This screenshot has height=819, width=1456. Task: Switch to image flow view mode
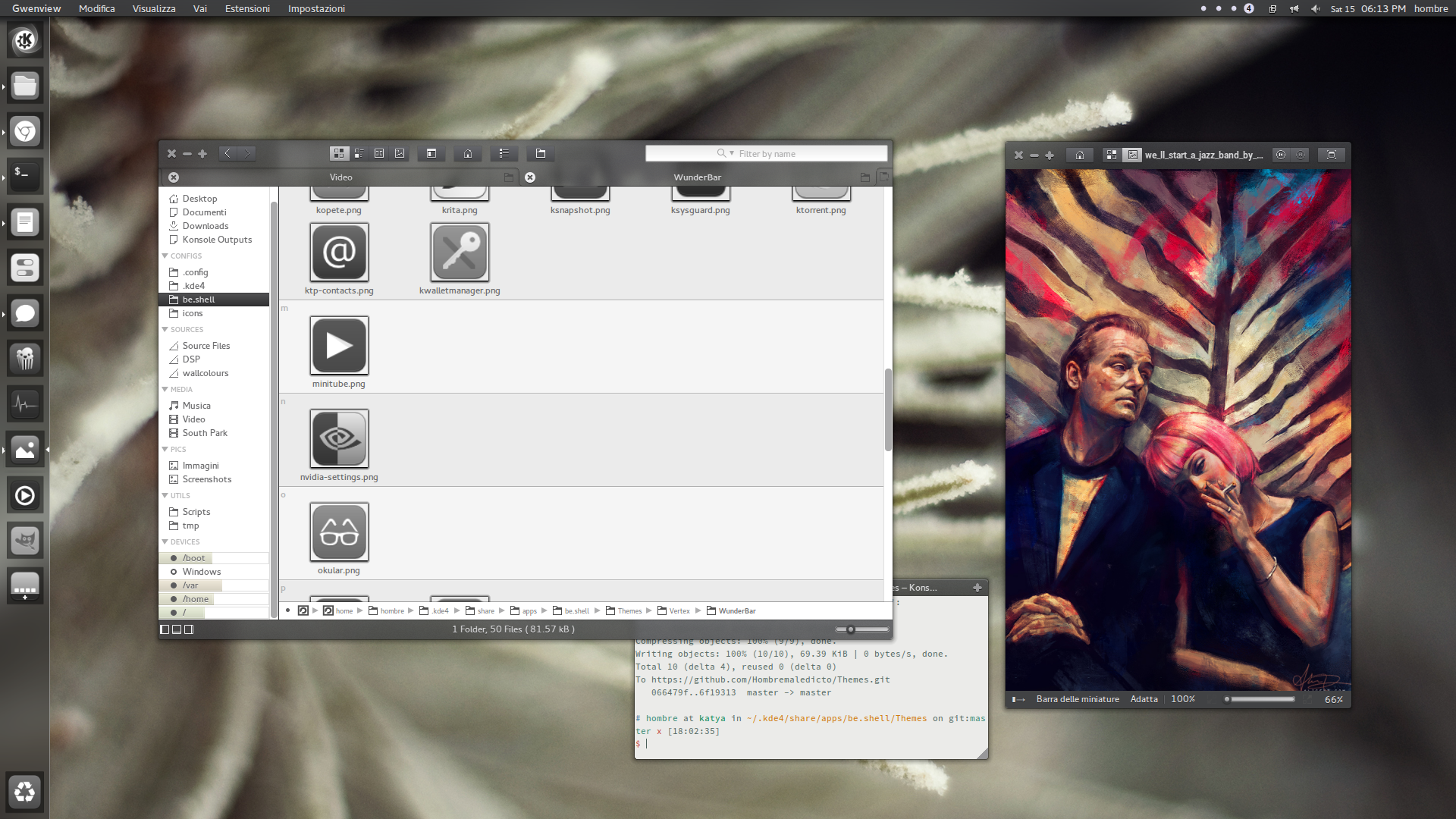pyautogui.click(x=400, y=153)
